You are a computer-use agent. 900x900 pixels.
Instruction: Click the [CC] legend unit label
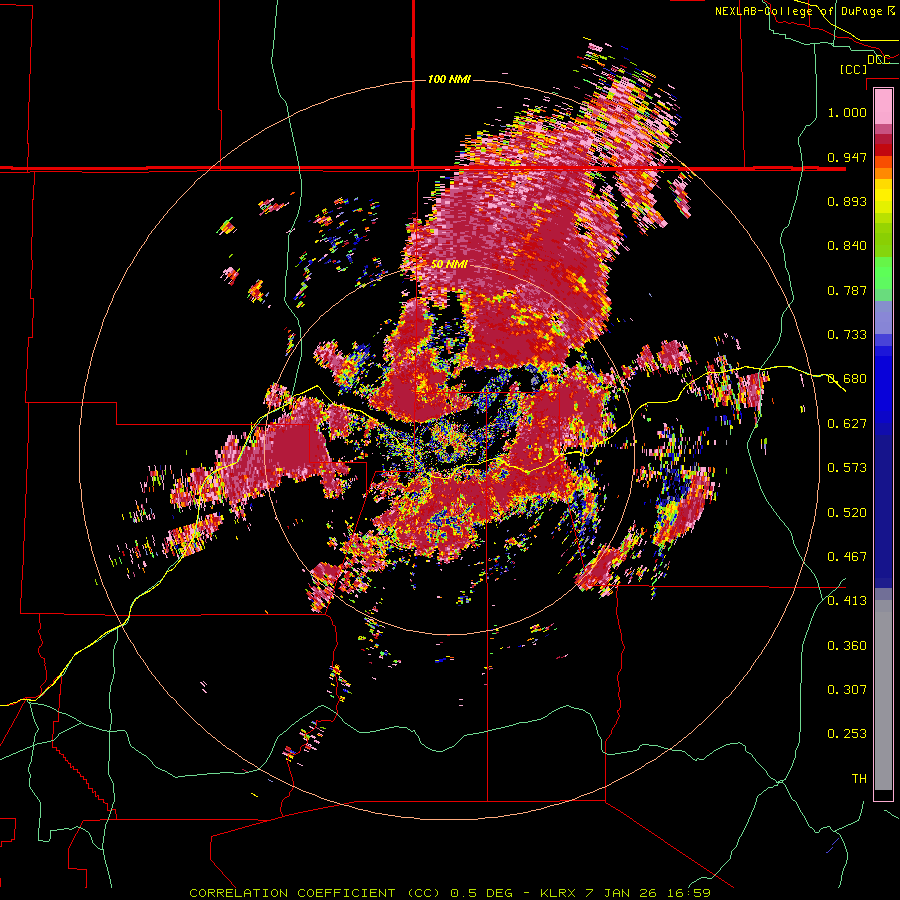pos(854,69)
